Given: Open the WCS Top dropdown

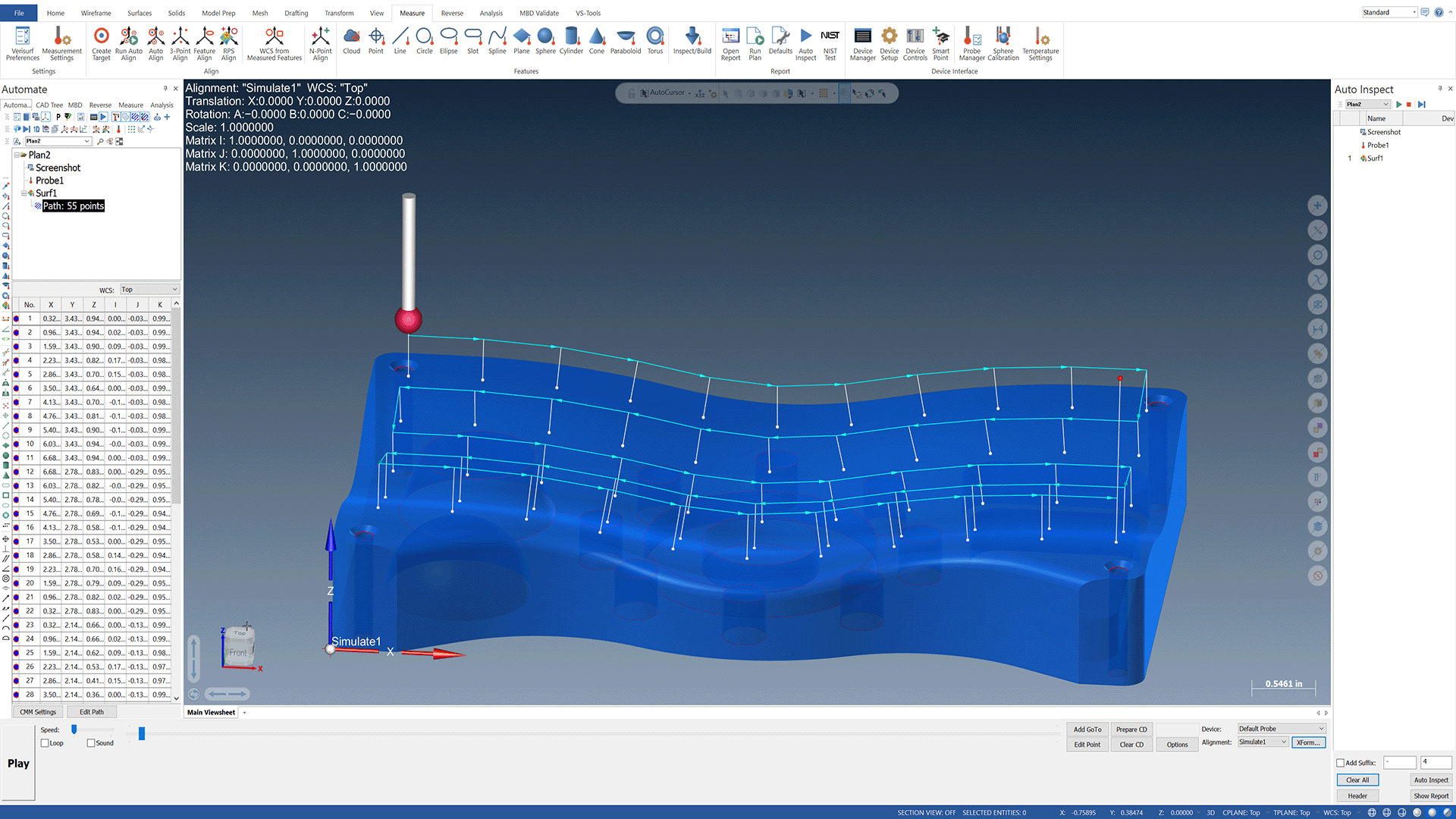Looking at the screenshot, I should (149, 290).
